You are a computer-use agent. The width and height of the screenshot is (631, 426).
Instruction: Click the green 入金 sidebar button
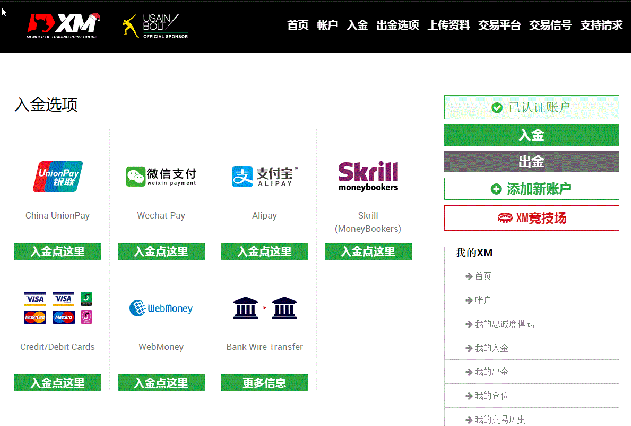click(x=531, y=135)
